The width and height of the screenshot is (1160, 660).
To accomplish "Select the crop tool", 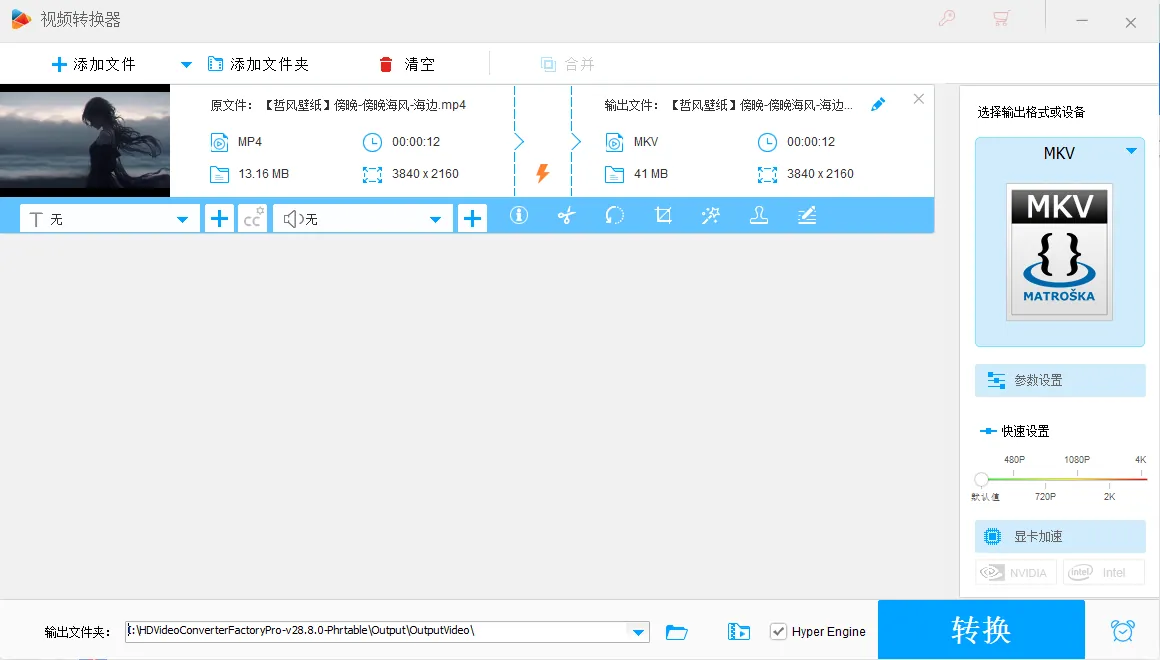I will (x=663, y=215).
